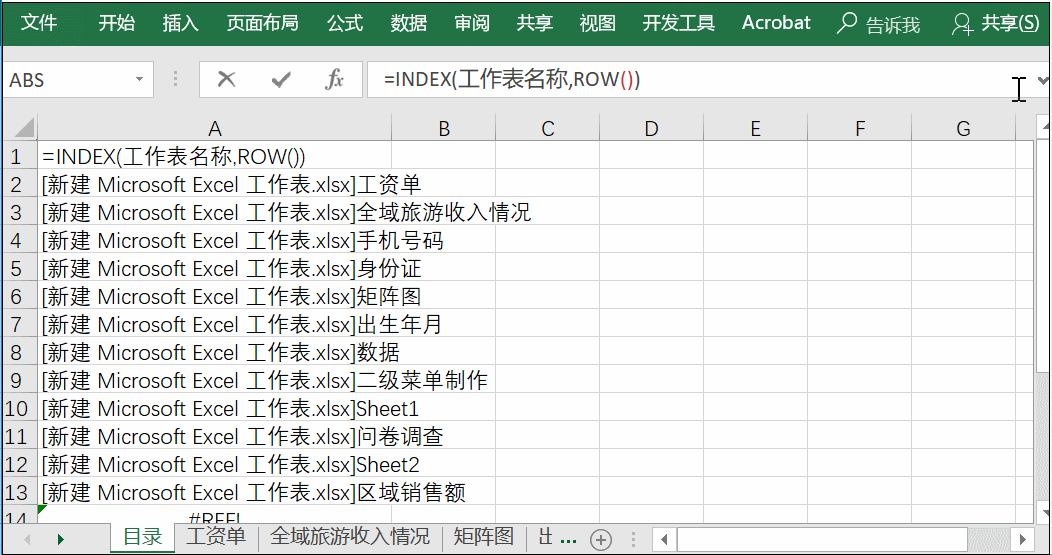Open the 开发工具 ribbon tab

[679, 23]
